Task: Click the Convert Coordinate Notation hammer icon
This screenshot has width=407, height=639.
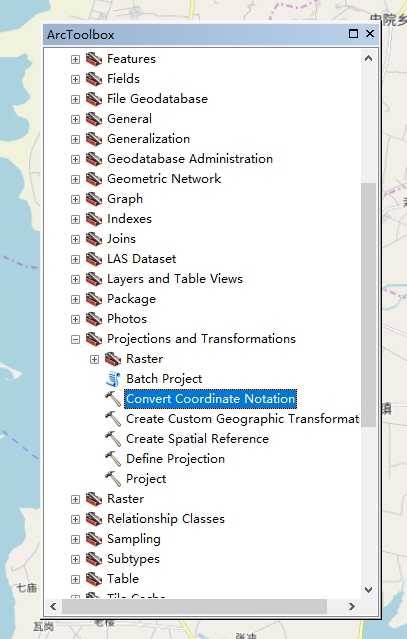Action: (113, 399)
